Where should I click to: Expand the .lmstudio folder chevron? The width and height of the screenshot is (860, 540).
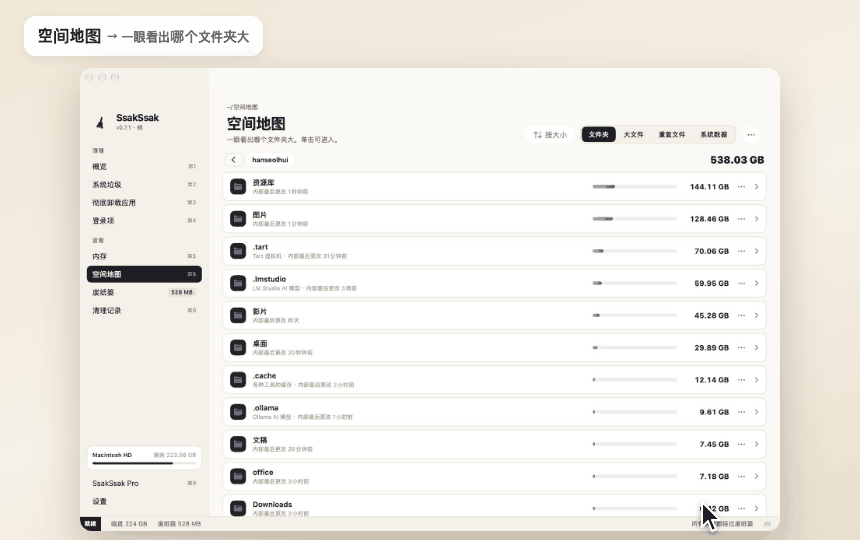click(756, 283)
